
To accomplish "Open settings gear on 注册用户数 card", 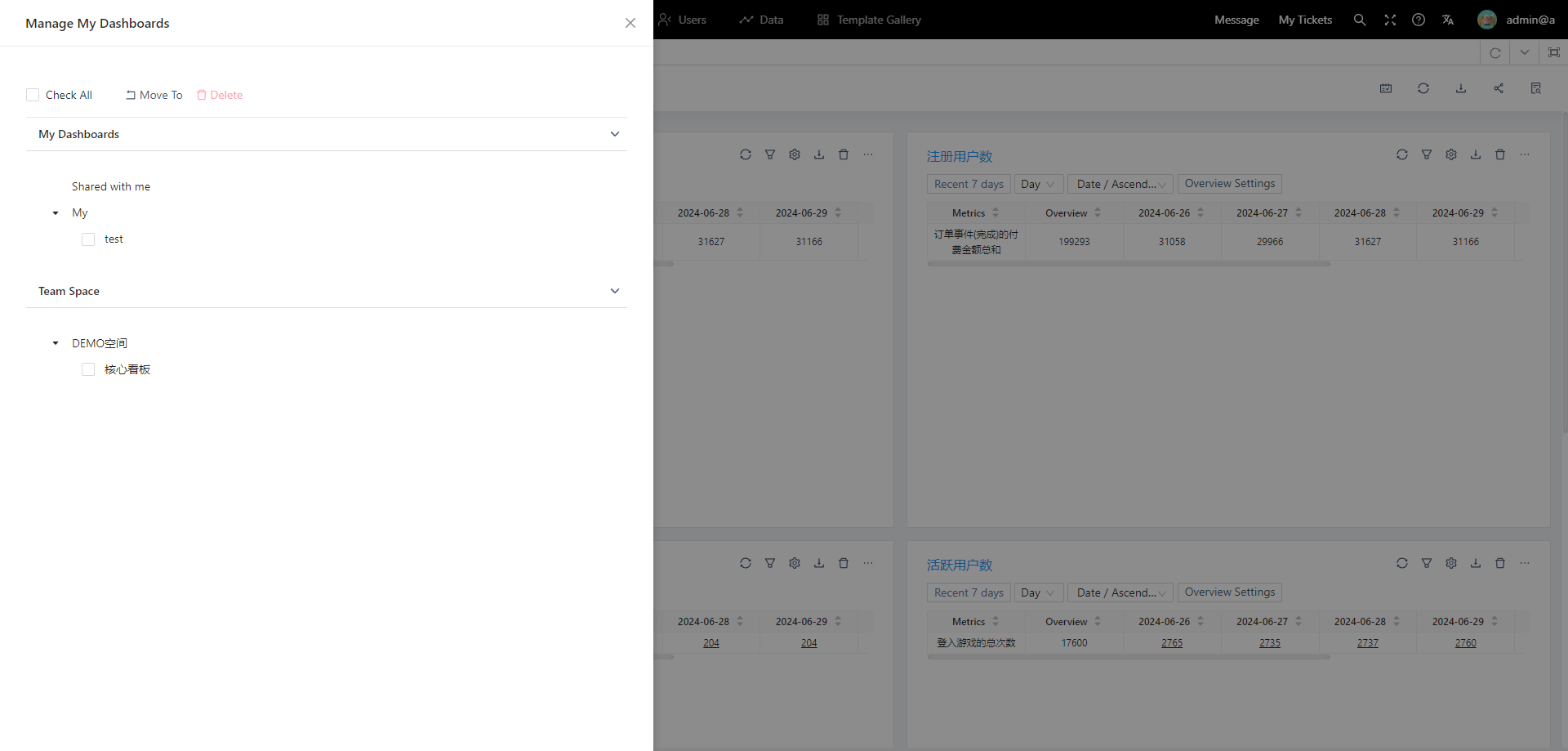I will coord(1451,154).
